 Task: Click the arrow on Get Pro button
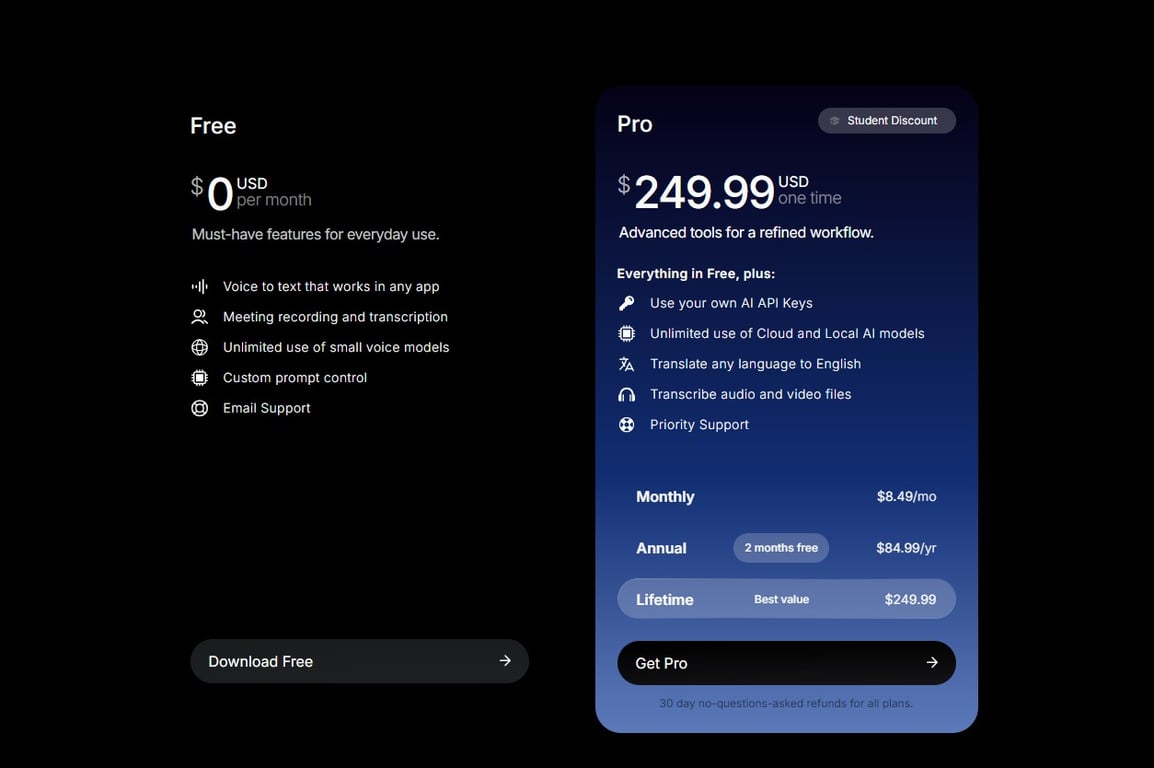pos(932,663)
